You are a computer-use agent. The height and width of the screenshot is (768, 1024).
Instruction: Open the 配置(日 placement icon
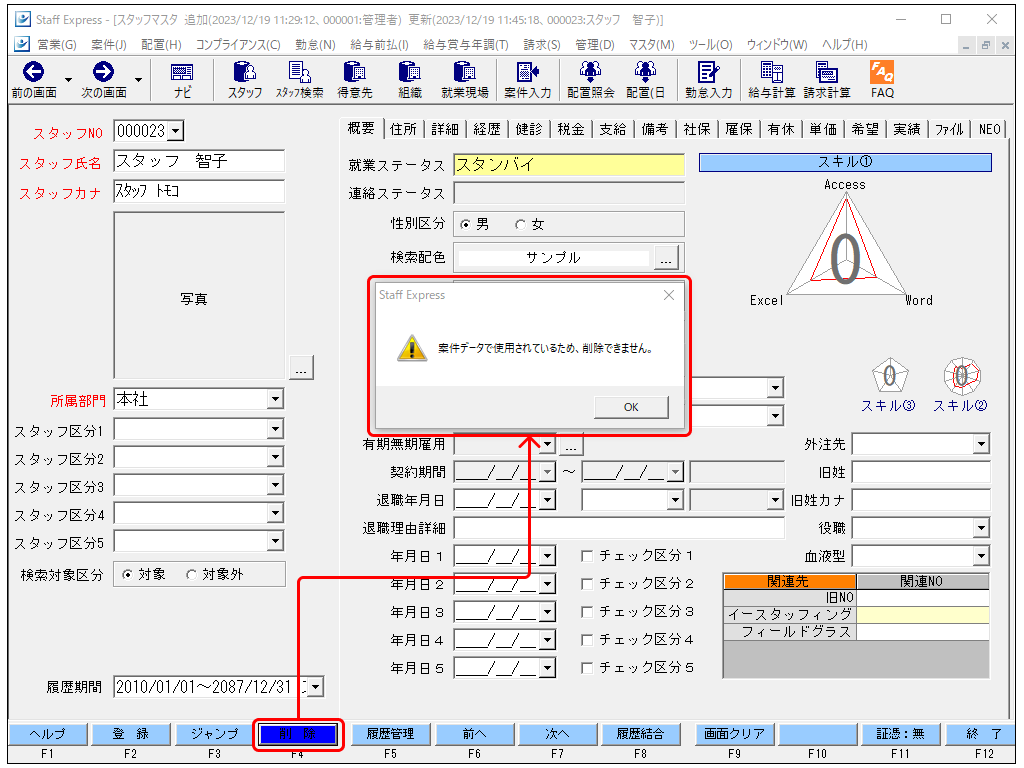click(645, 80)
